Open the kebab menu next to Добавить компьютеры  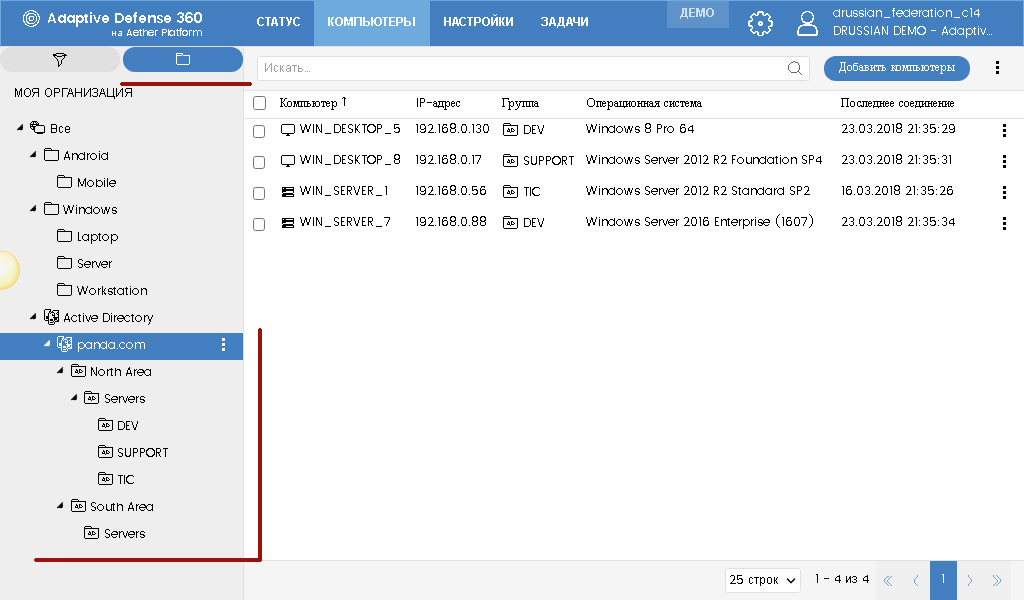tap(997, 66)
